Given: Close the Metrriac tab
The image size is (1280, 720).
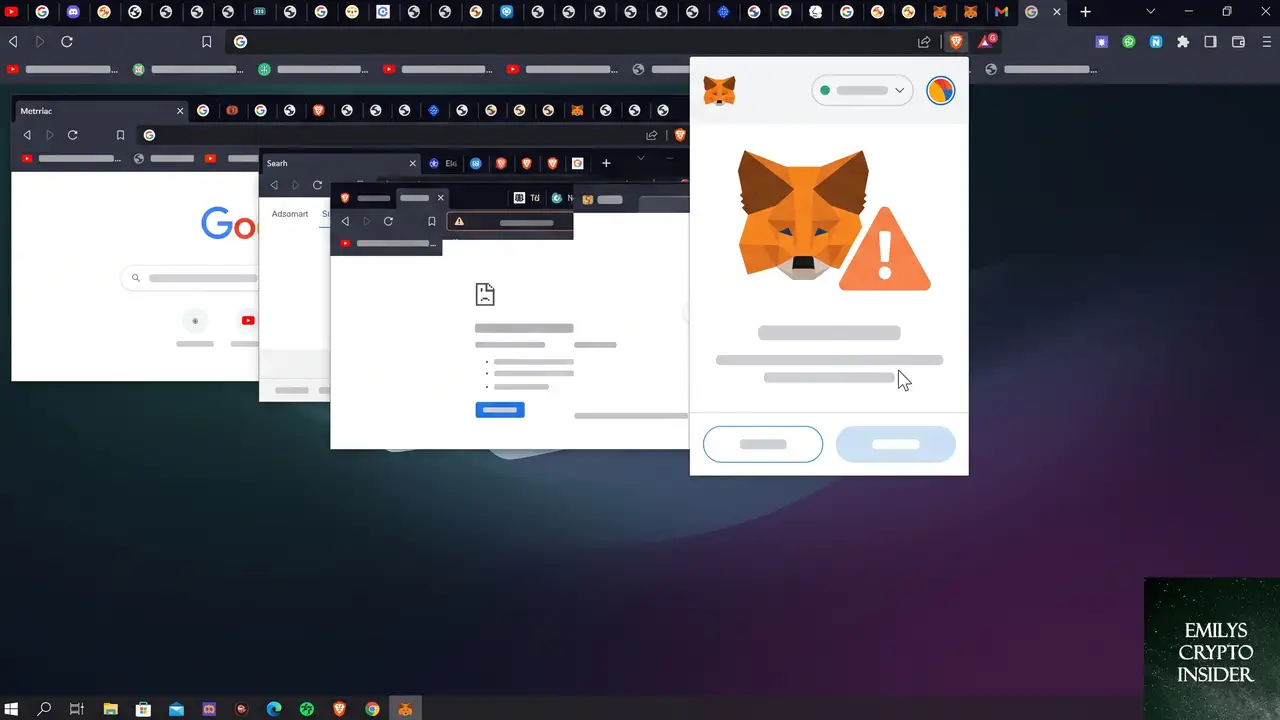Looking at the screenshot, I should (180, 111).
